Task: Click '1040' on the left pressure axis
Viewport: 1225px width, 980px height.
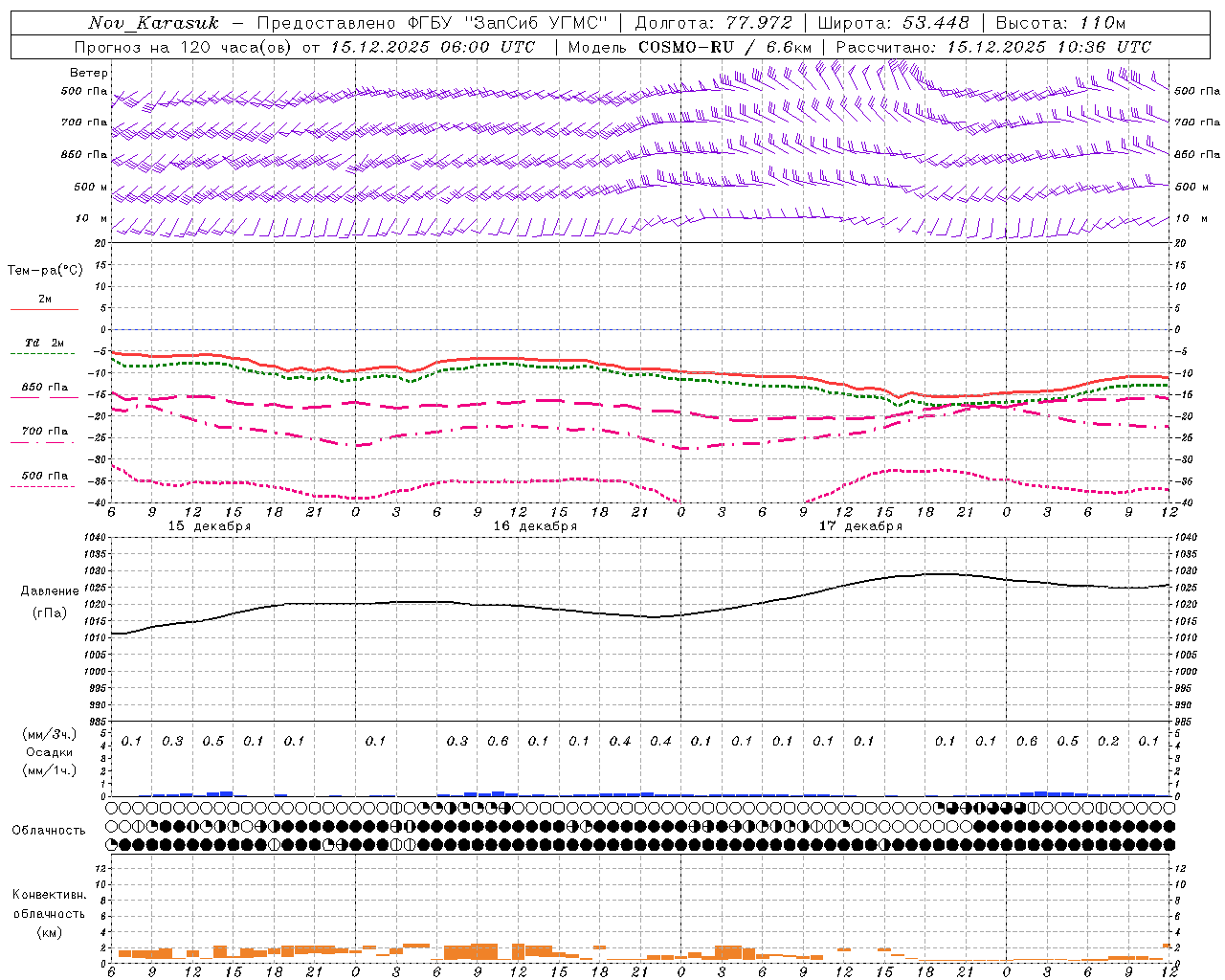Action: [94, 538]
